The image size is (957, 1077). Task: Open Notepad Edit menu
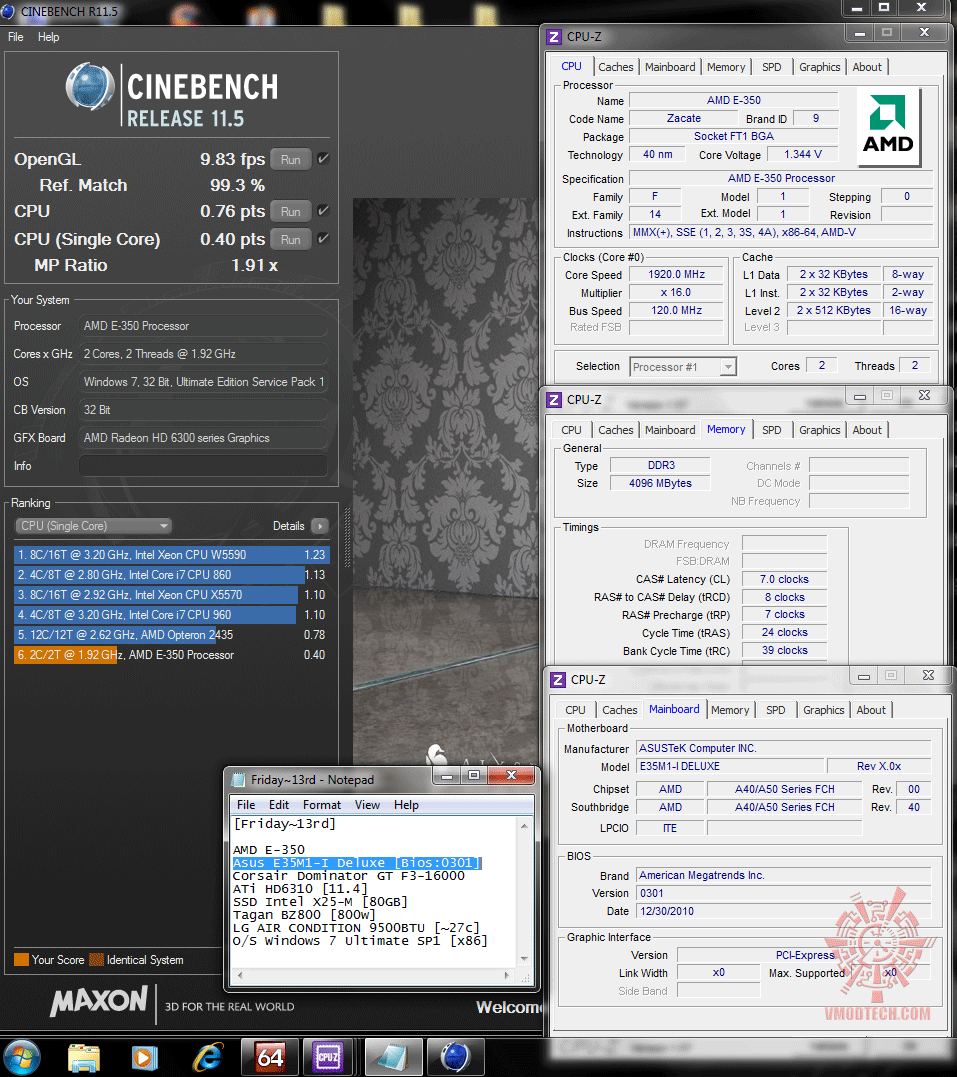pos(279,805)
